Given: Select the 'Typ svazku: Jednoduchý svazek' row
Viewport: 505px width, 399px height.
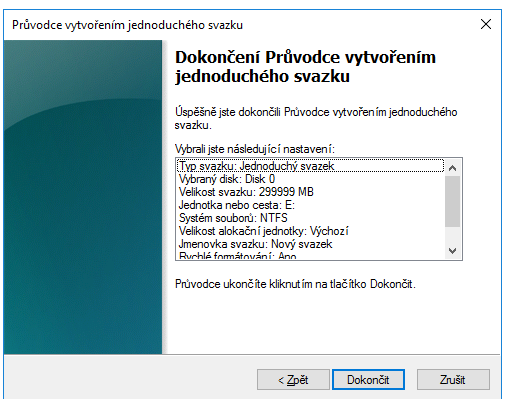Looking at the screenshot, I should click(x=310, y=166).
